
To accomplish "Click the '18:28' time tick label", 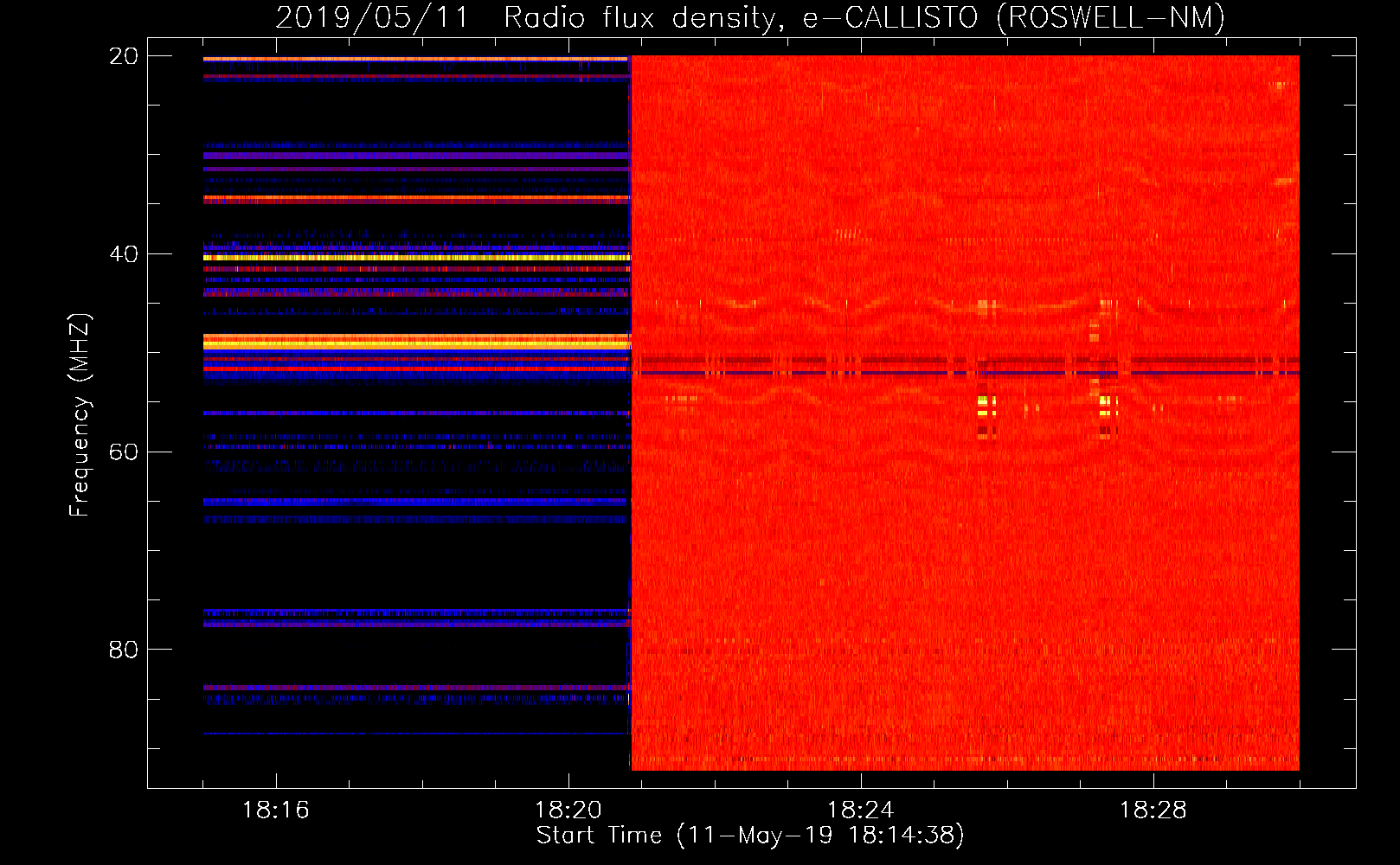I will [x=1153, y=811].
